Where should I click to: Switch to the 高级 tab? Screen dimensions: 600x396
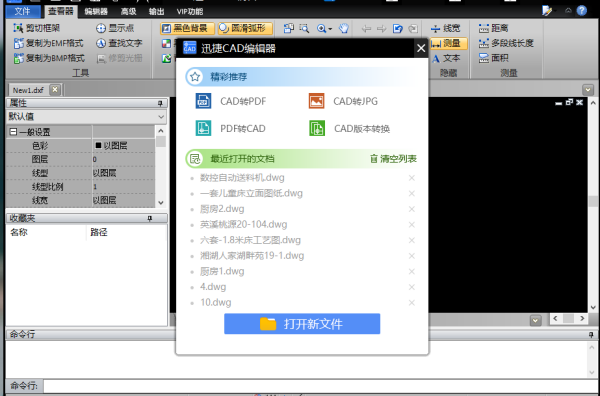tap(129, 12)
